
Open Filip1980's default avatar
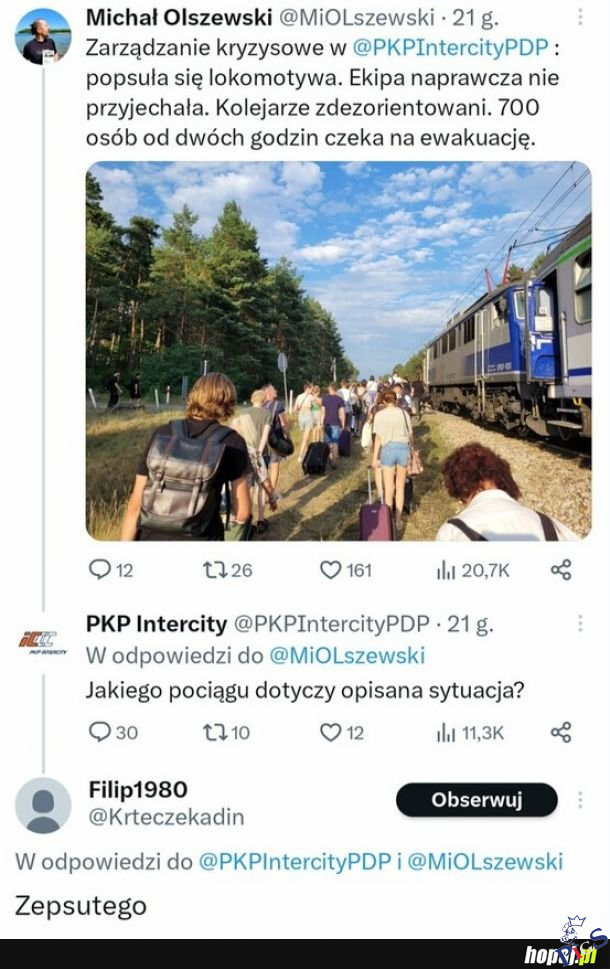click(43, 805)
